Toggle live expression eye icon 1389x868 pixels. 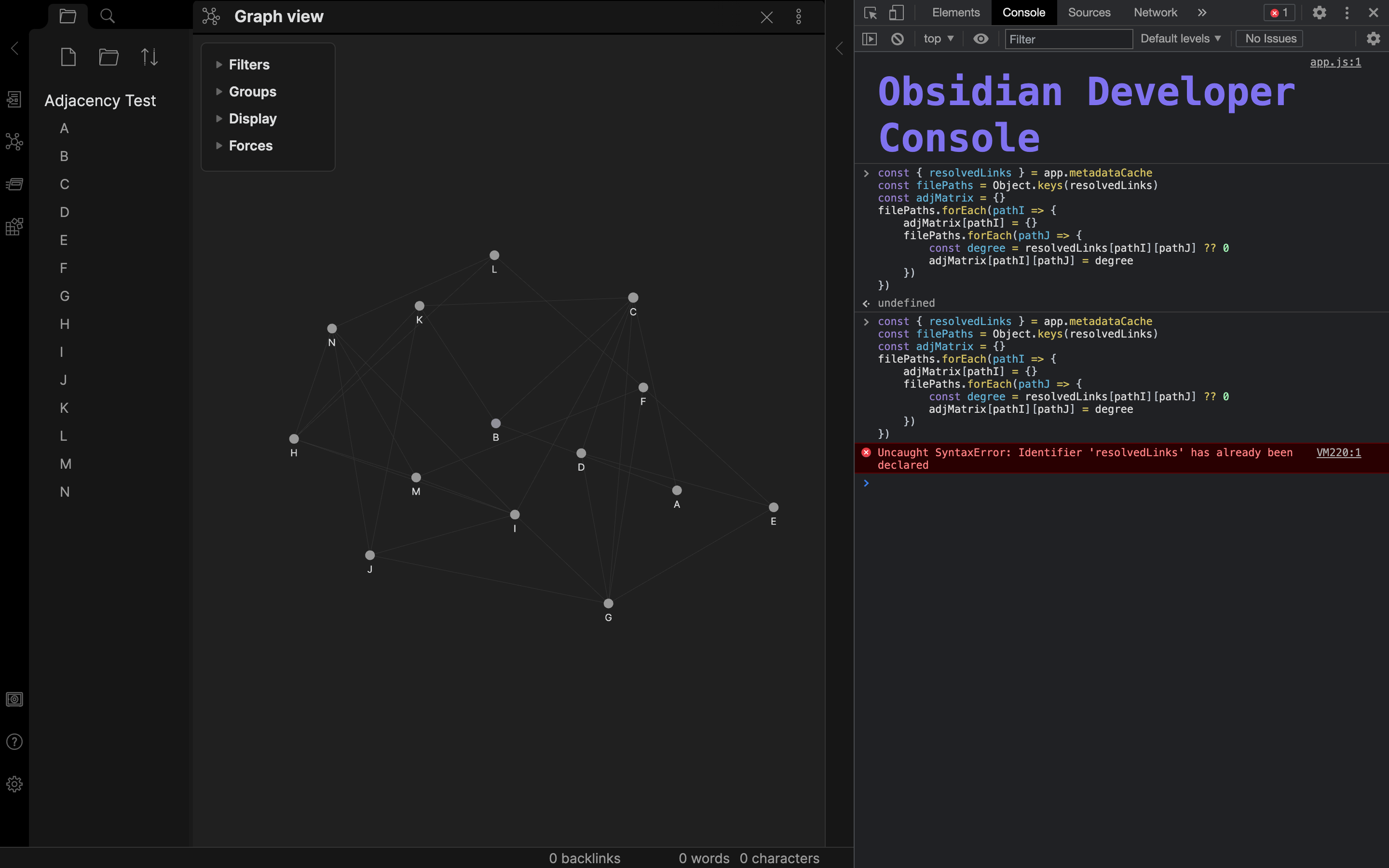(x=981, y=39)
